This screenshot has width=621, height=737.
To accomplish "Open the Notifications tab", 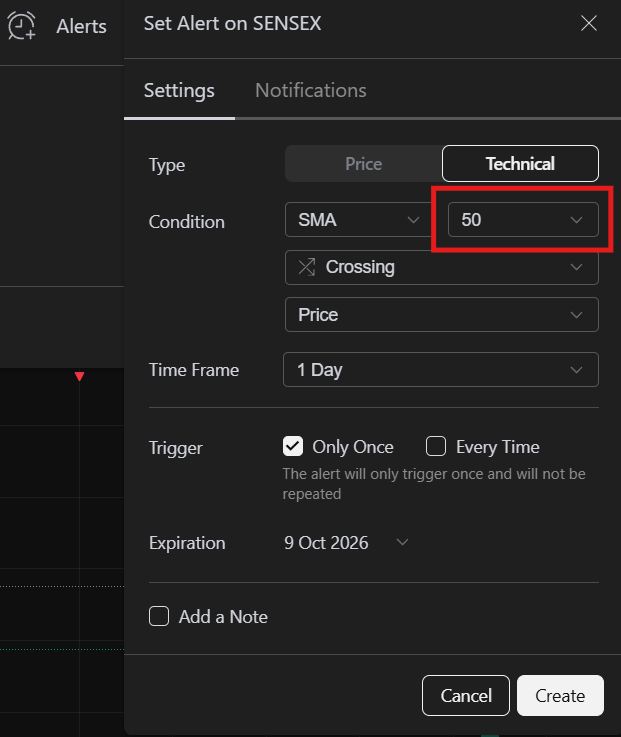I will [x=311, y=90].
